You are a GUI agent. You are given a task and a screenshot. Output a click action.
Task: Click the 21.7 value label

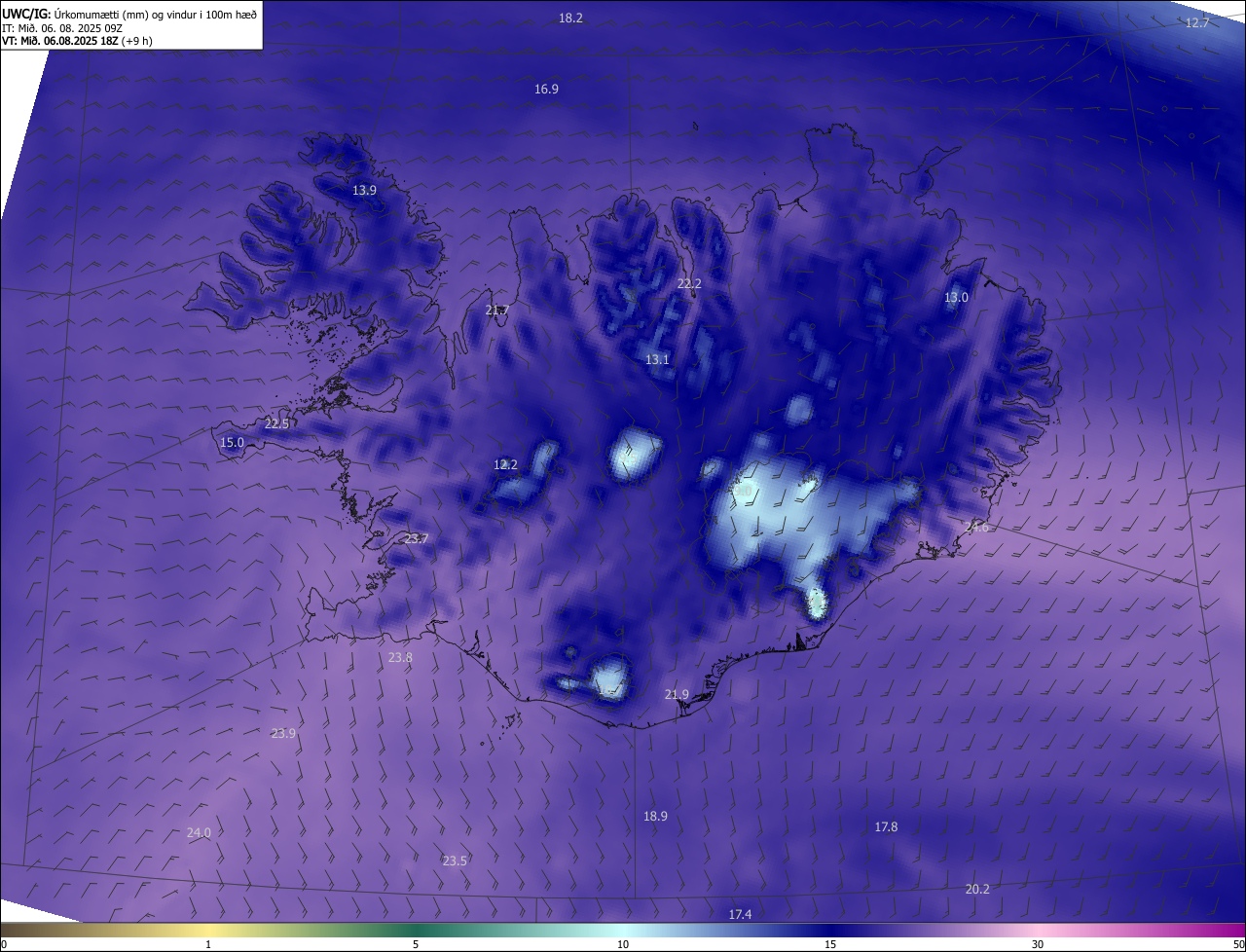click(x=496, y=311)
